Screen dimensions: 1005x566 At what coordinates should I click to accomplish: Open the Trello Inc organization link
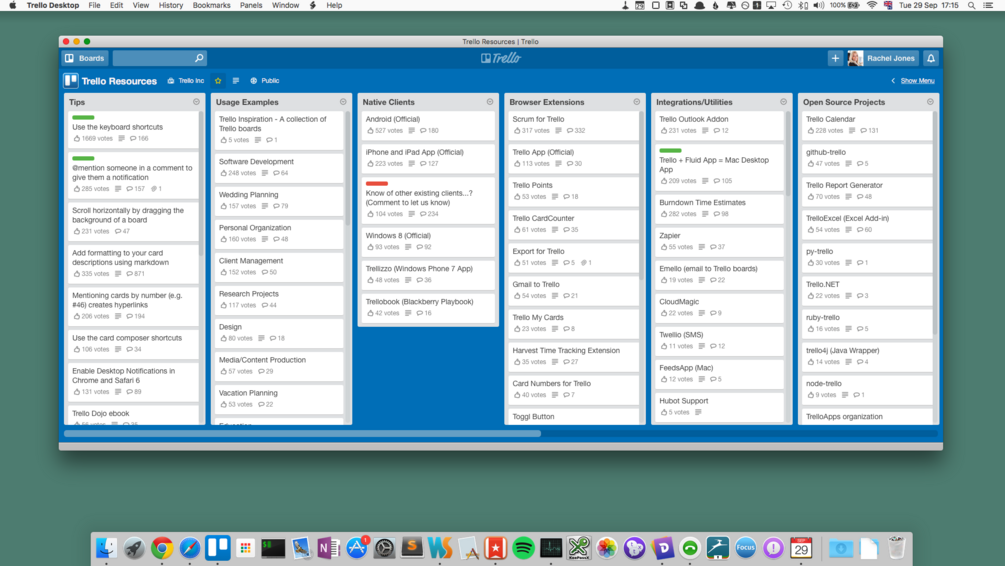(186, 81)
